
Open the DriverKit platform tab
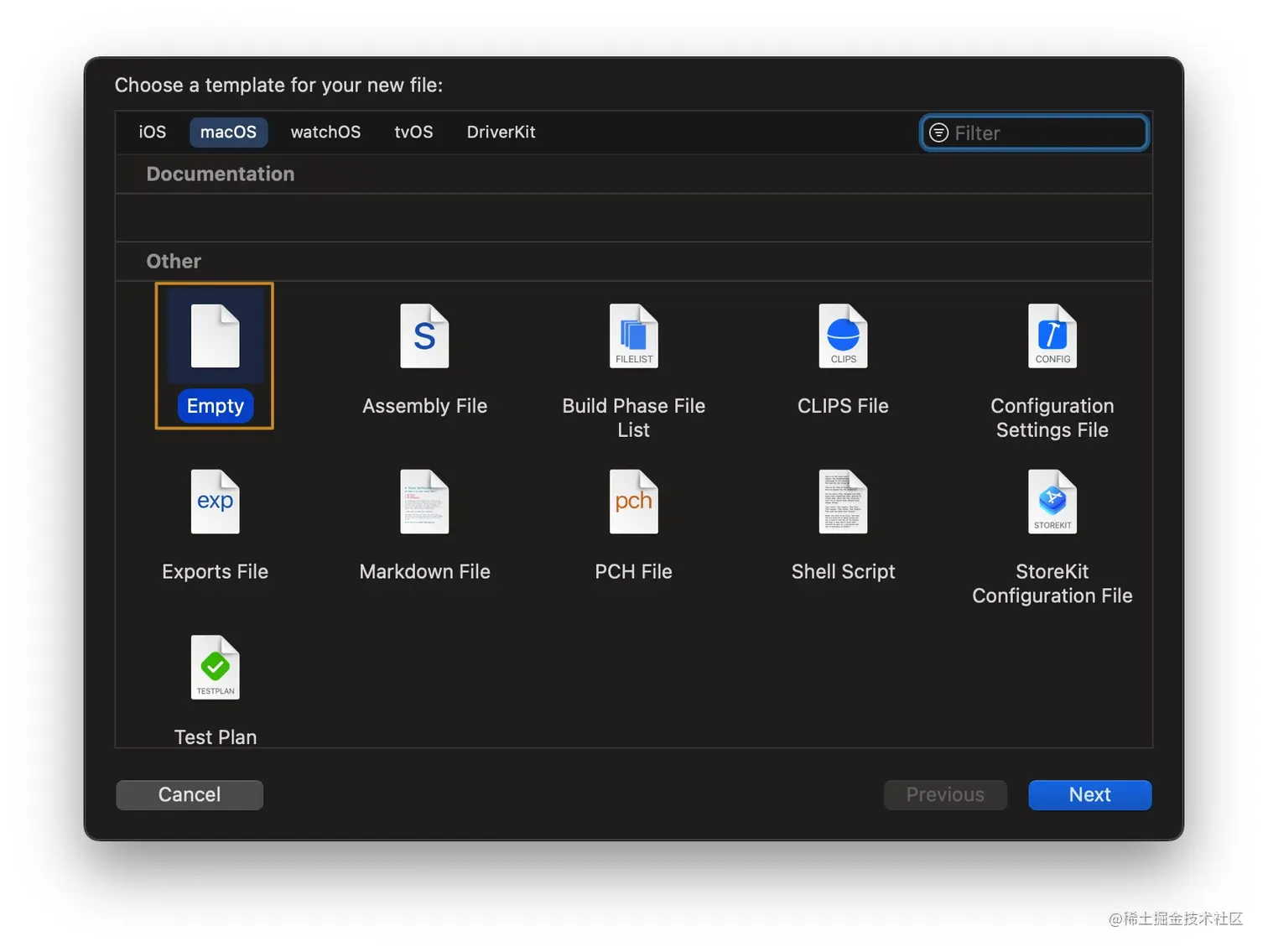[x=501, y=132]
